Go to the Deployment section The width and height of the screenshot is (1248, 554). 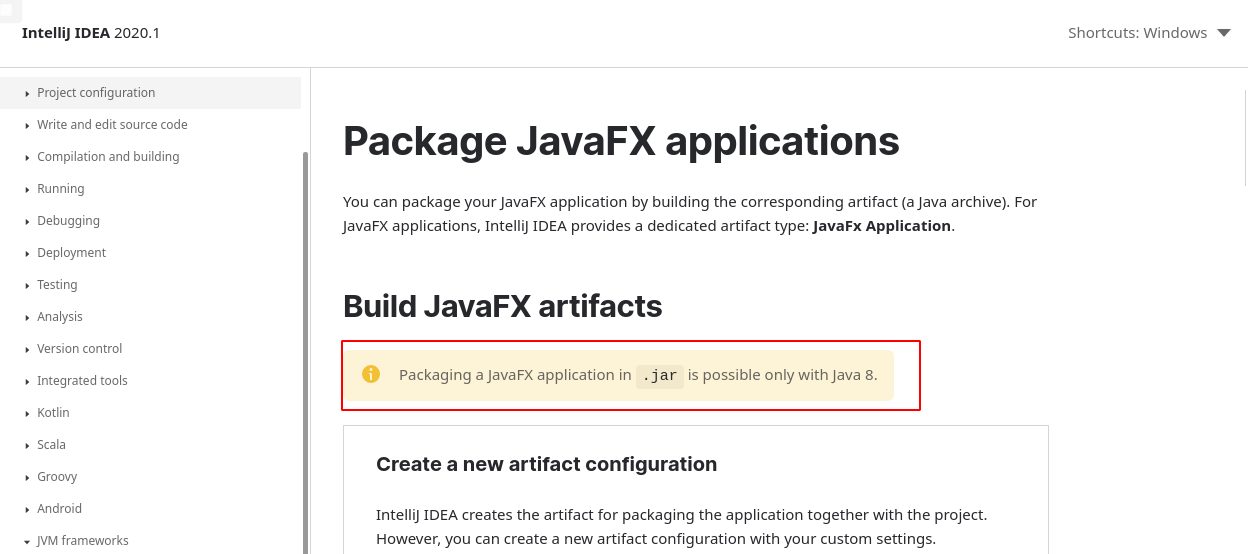coord(71,253)
